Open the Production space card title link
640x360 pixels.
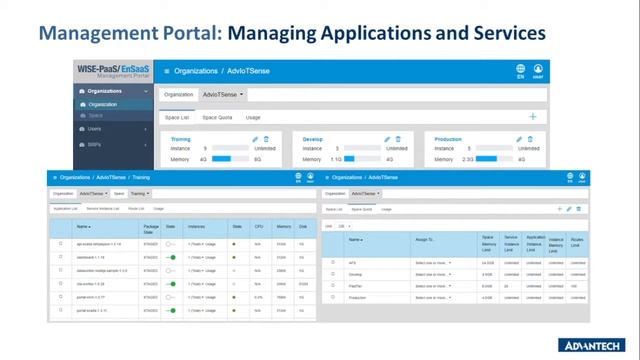tap(448, 139)
